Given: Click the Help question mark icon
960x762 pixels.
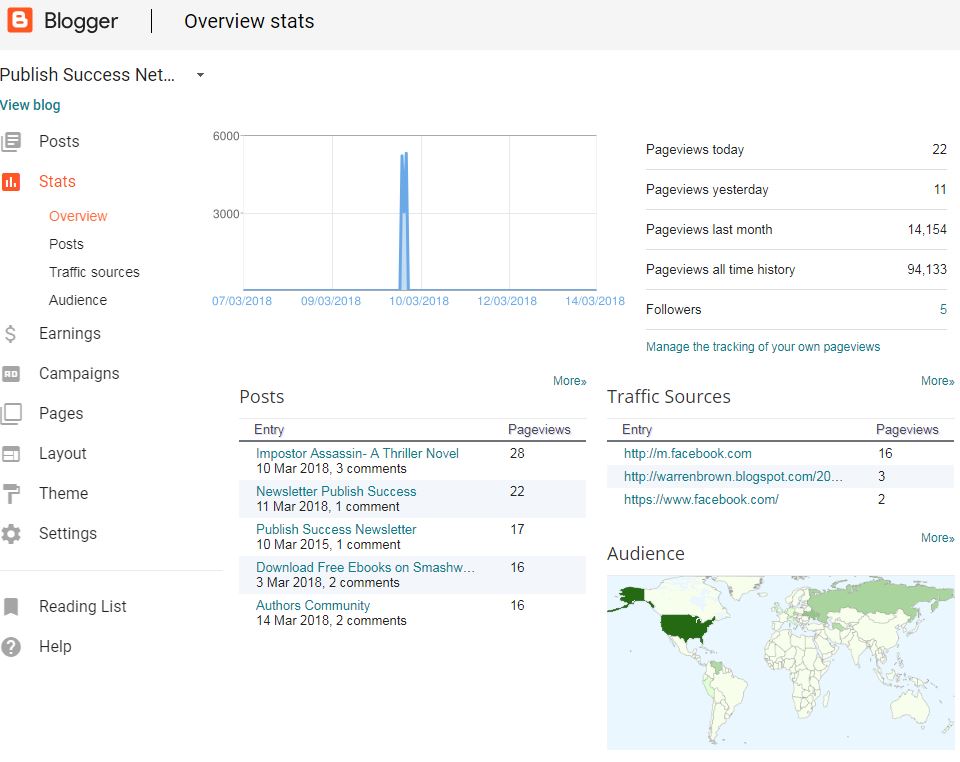Looking at the screenshot, I should click(x=11, y=647).
